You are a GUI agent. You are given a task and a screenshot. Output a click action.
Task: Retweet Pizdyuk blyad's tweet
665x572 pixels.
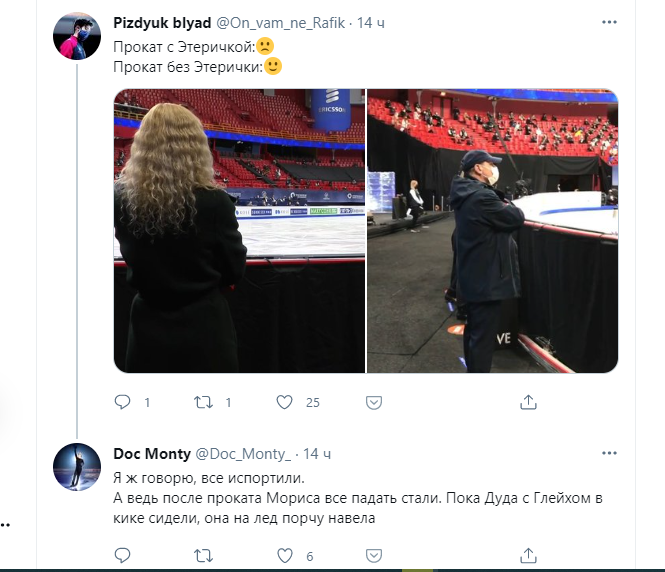tap(204, 402)
